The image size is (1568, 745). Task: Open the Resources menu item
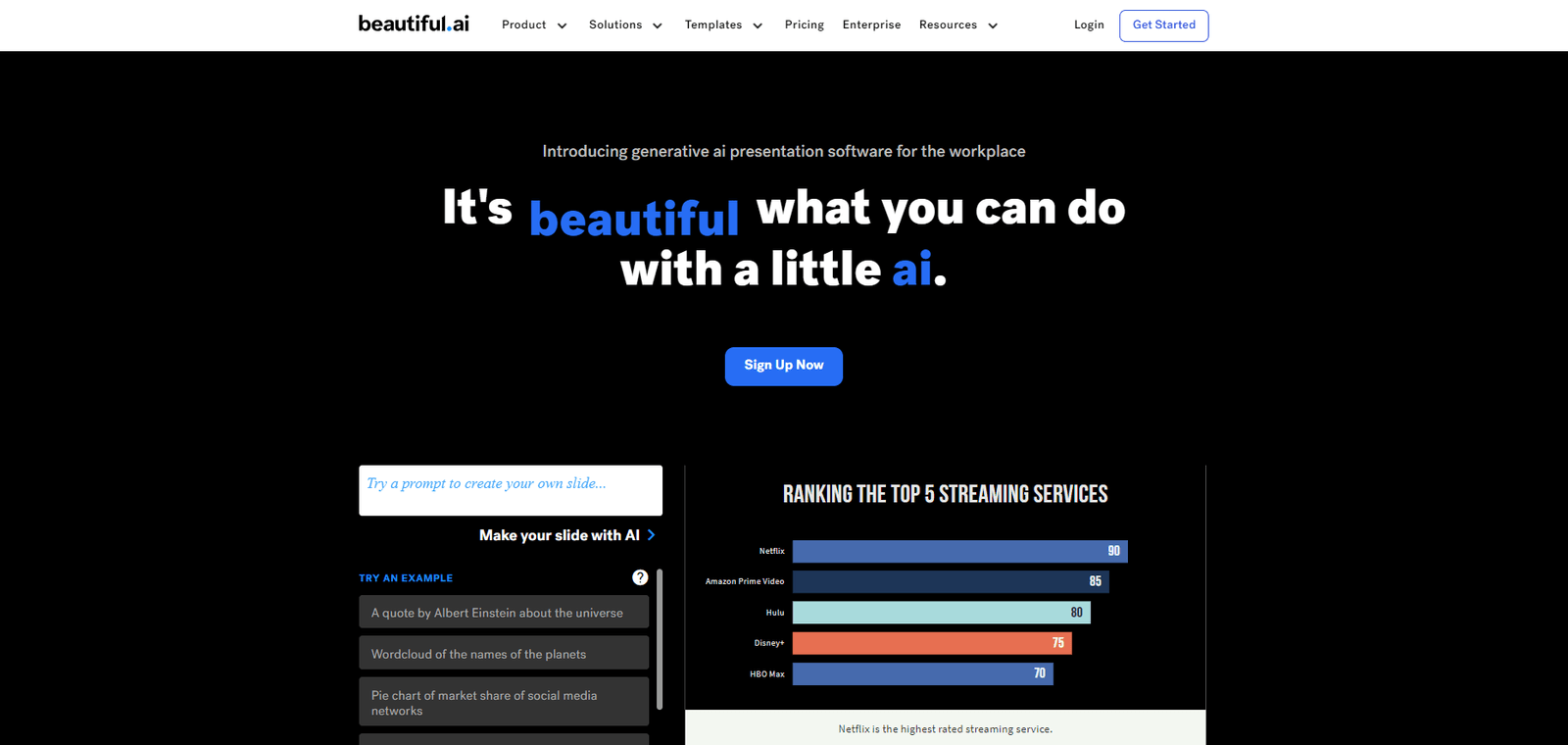(948, 25)
